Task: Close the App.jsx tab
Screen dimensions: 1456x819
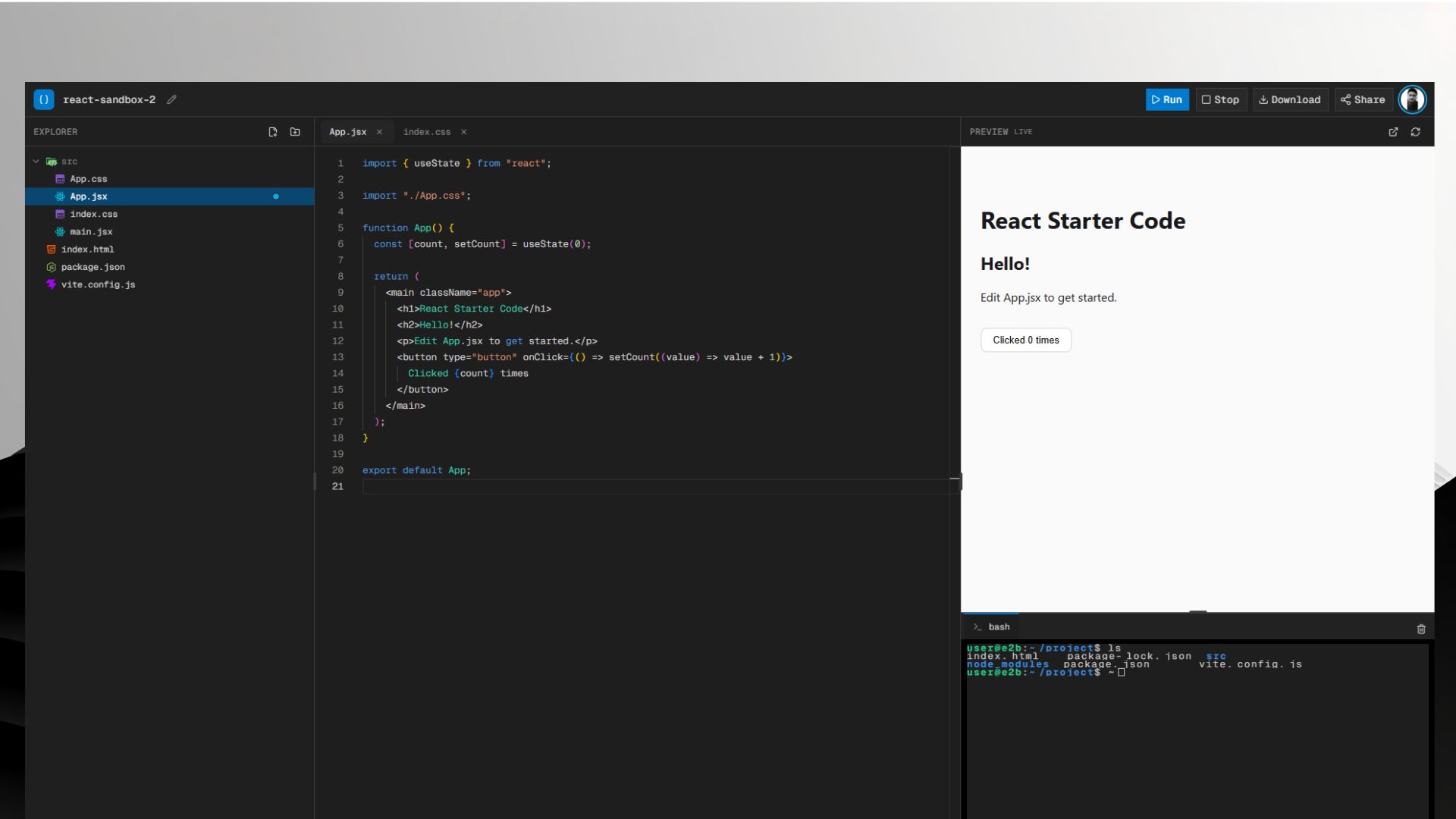Action: click(x=379, y=132)
